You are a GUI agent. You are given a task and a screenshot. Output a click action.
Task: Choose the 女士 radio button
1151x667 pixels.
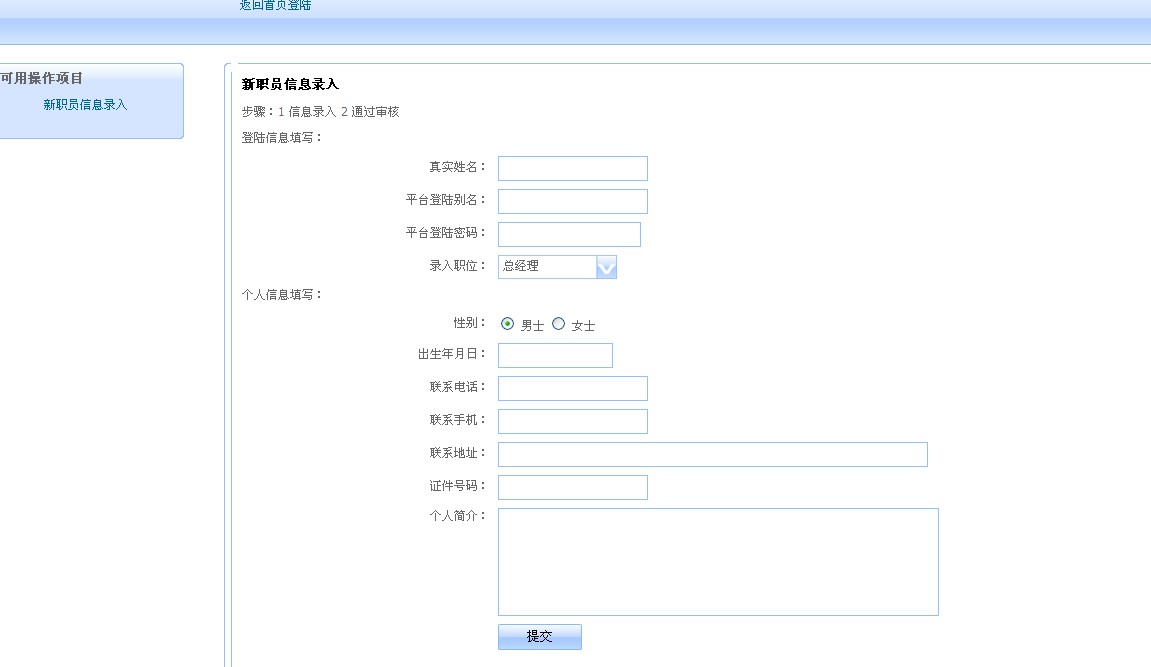[x=559, y=324]
